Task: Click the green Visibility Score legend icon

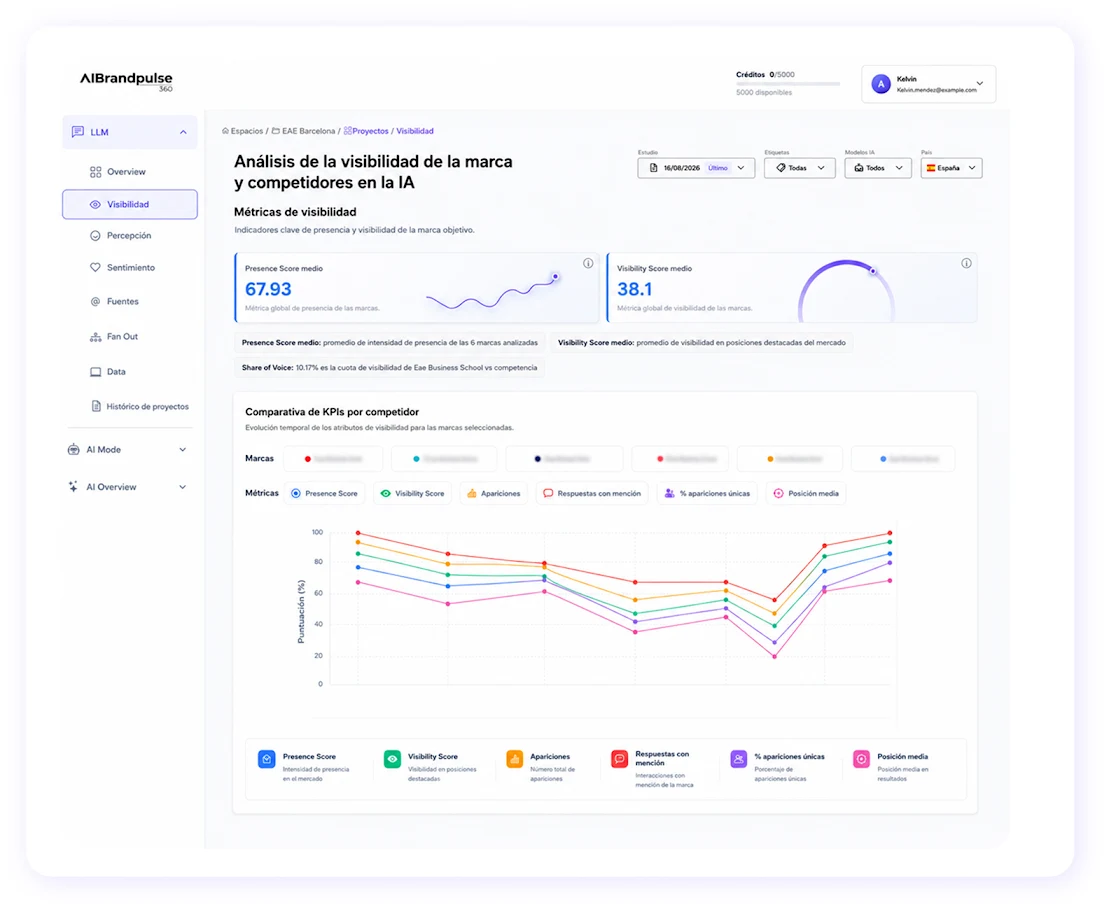Action: coord(392,759)
